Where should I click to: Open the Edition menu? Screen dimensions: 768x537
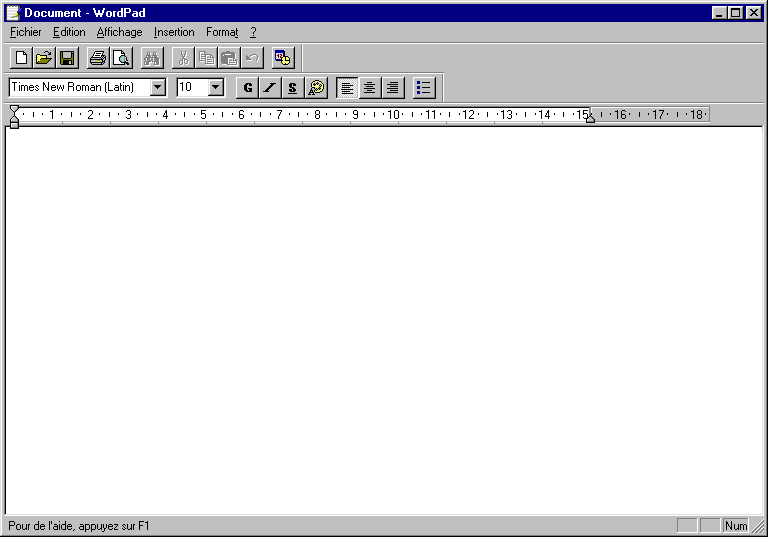pos(69,32)
